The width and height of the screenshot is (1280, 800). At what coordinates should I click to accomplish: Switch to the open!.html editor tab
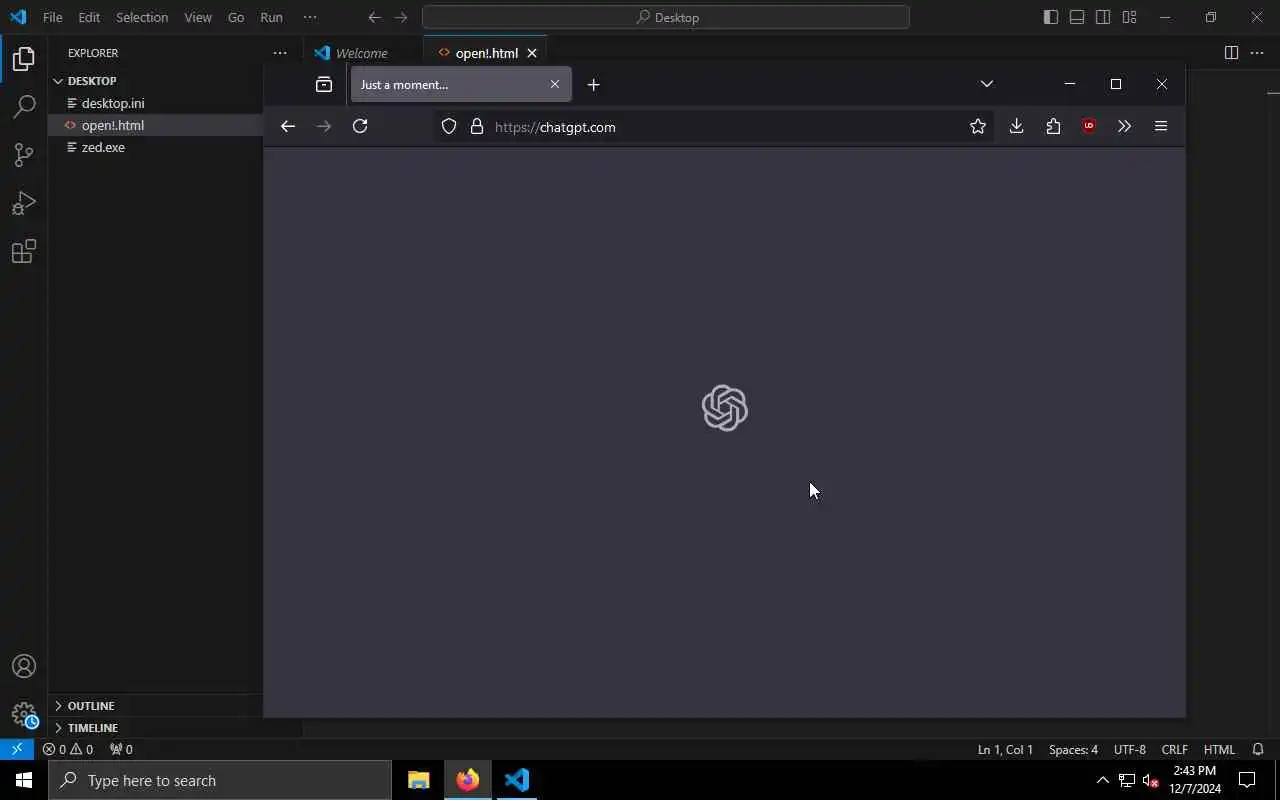486,53
